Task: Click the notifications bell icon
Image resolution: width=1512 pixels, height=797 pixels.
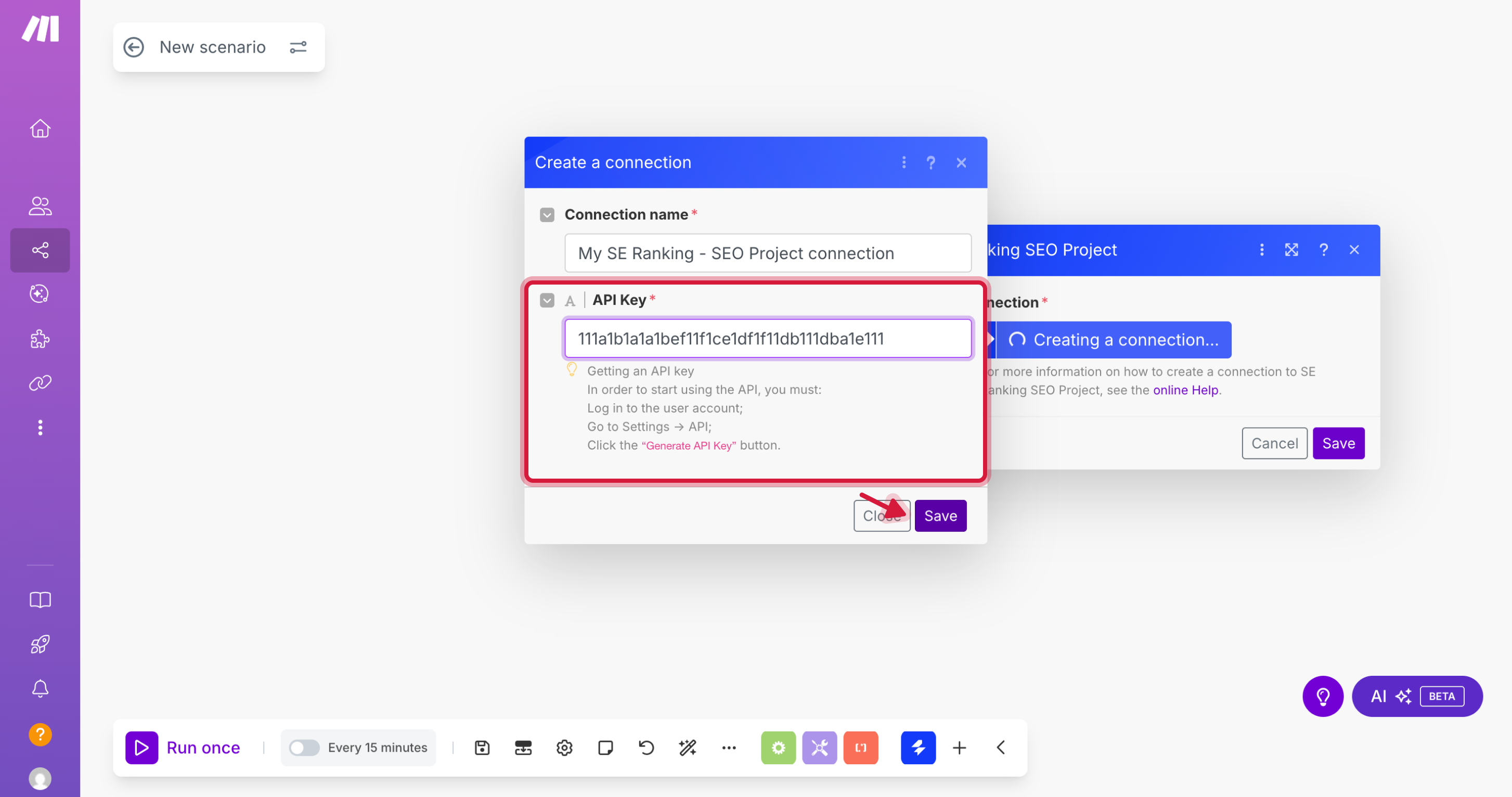Action: [40, 688]
